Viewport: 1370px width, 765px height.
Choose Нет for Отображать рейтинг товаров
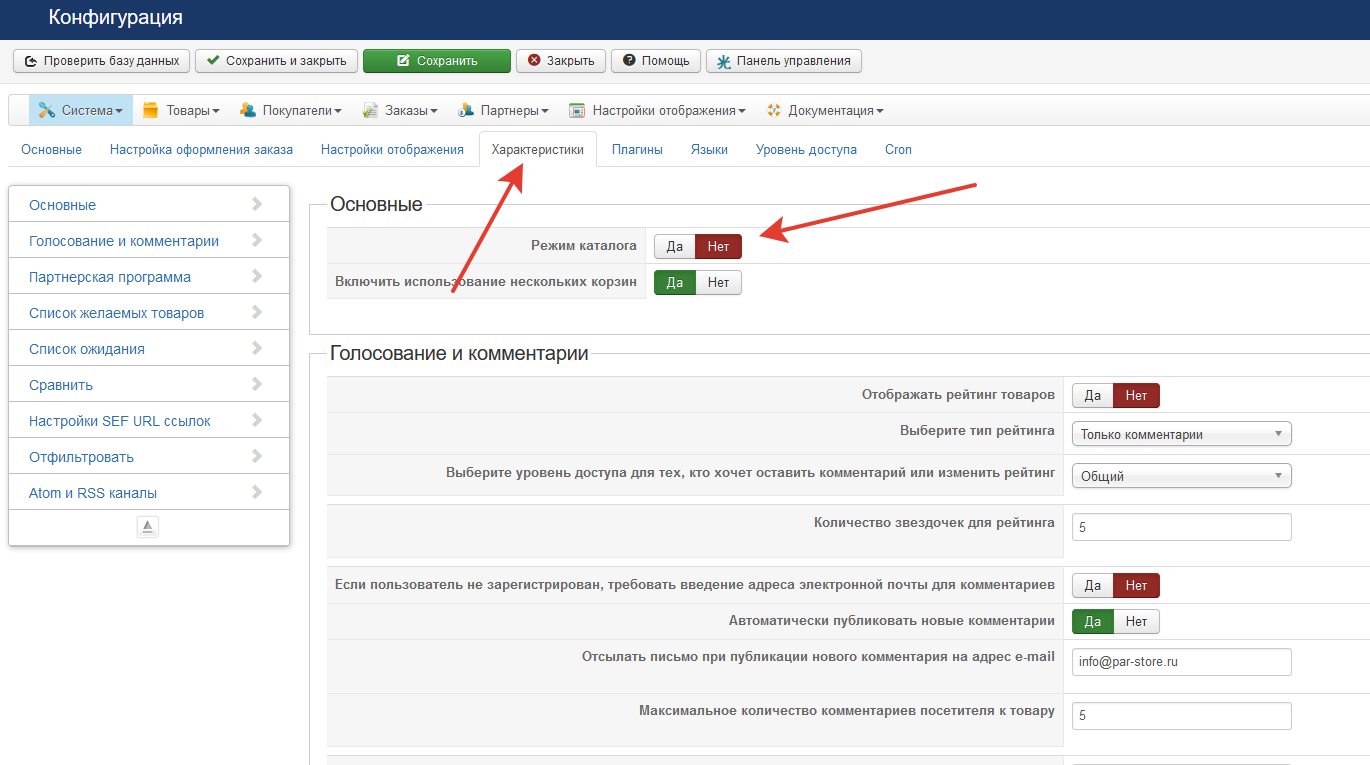1137,395
